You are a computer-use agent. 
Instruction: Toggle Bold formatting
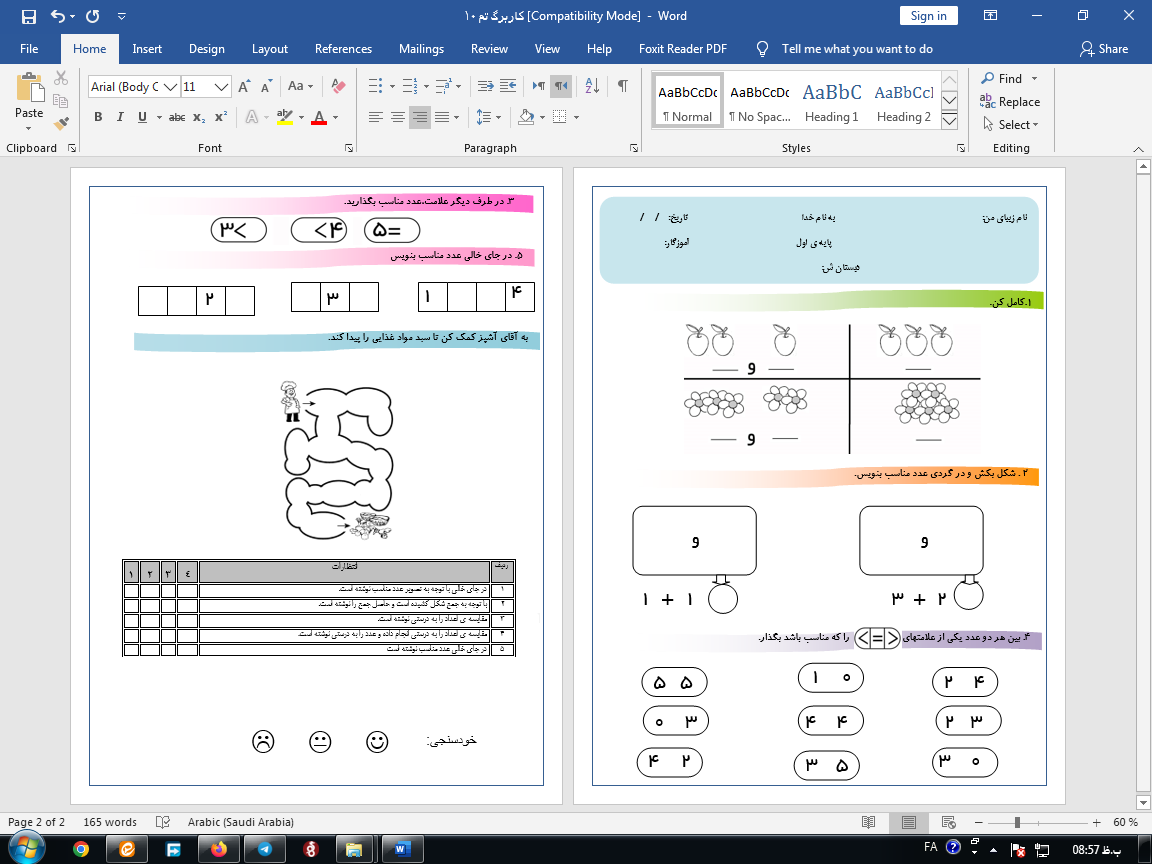[x=98, y=117]
